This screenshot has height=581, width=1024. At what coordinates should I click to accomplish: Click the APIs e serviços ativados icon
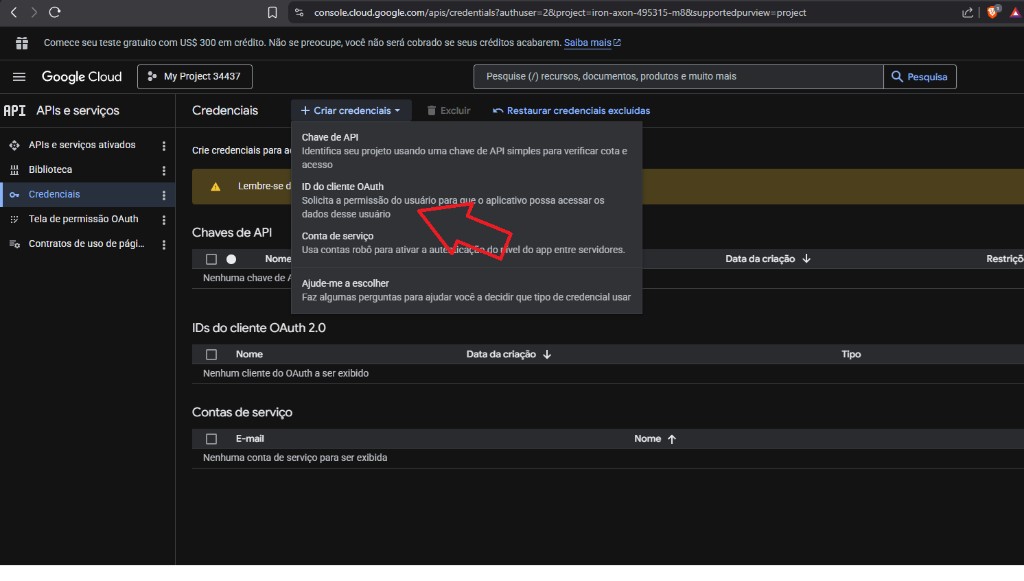tap(14, 145)
